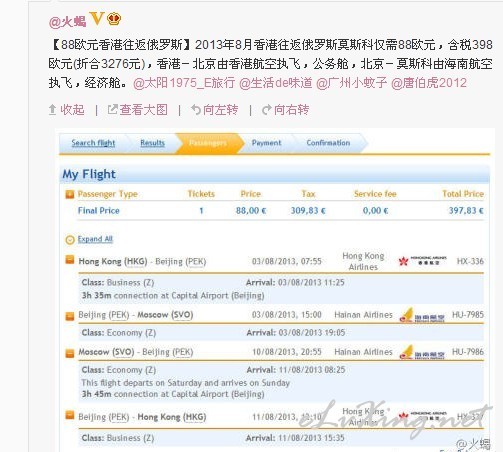Rotate the image right with 向右转
503x452 pixels.
(285, 110)
